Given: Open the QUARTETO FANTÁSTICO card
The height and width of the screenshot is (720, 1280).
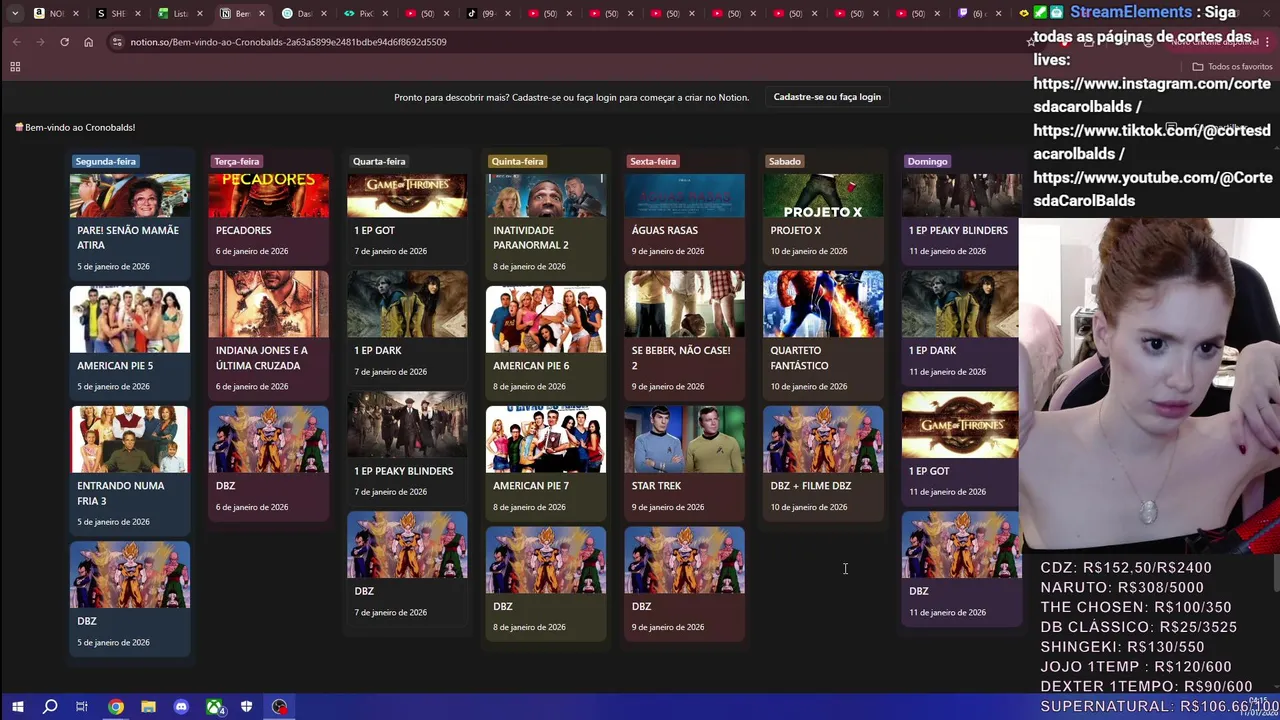Looking at the screenshot, I should (823, 335).
